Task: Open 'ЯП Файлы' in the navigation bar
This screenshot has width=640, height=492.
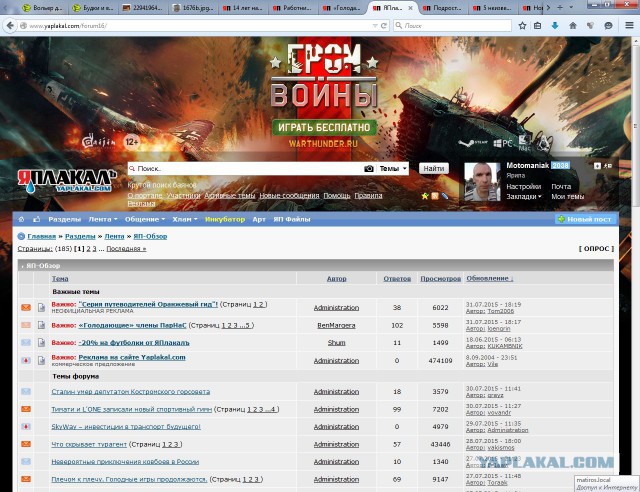Action: (292, 219)
